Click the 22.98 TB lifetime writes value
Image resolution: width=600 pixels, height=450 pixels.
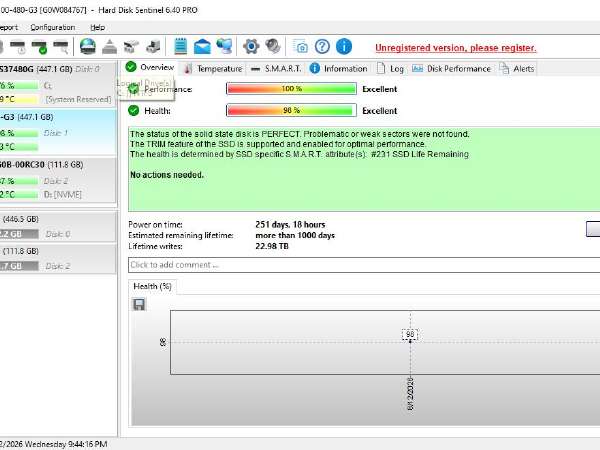(272, 246)
